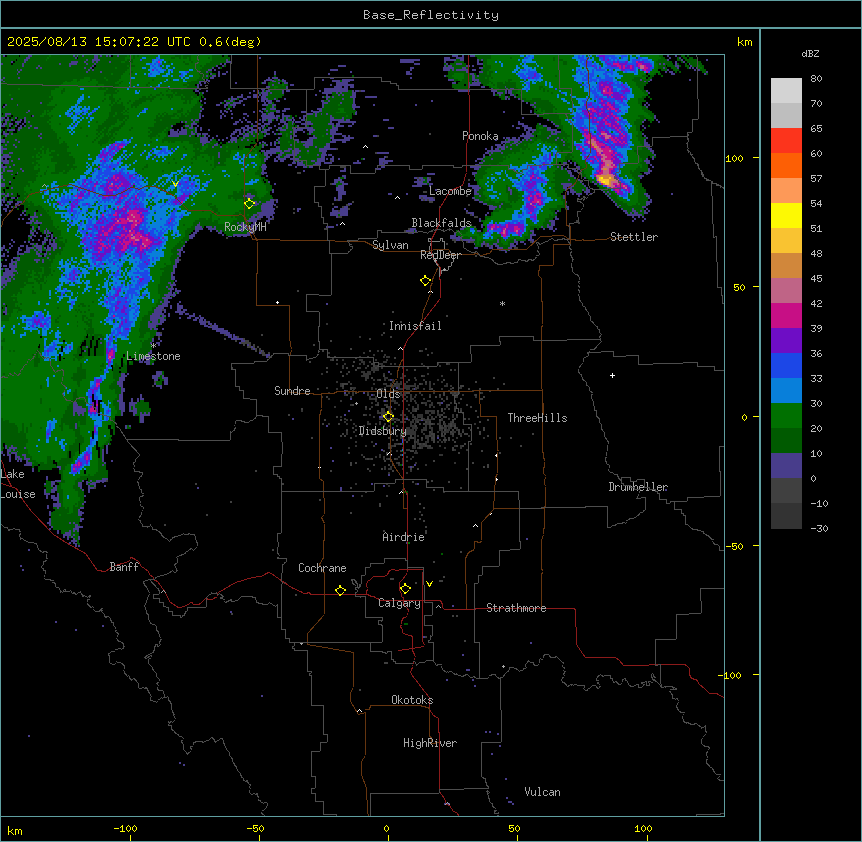Click the purple 36-39 dBZ legend swatch
This screenshot has width=862, height=842.
(x=786, y=341)
